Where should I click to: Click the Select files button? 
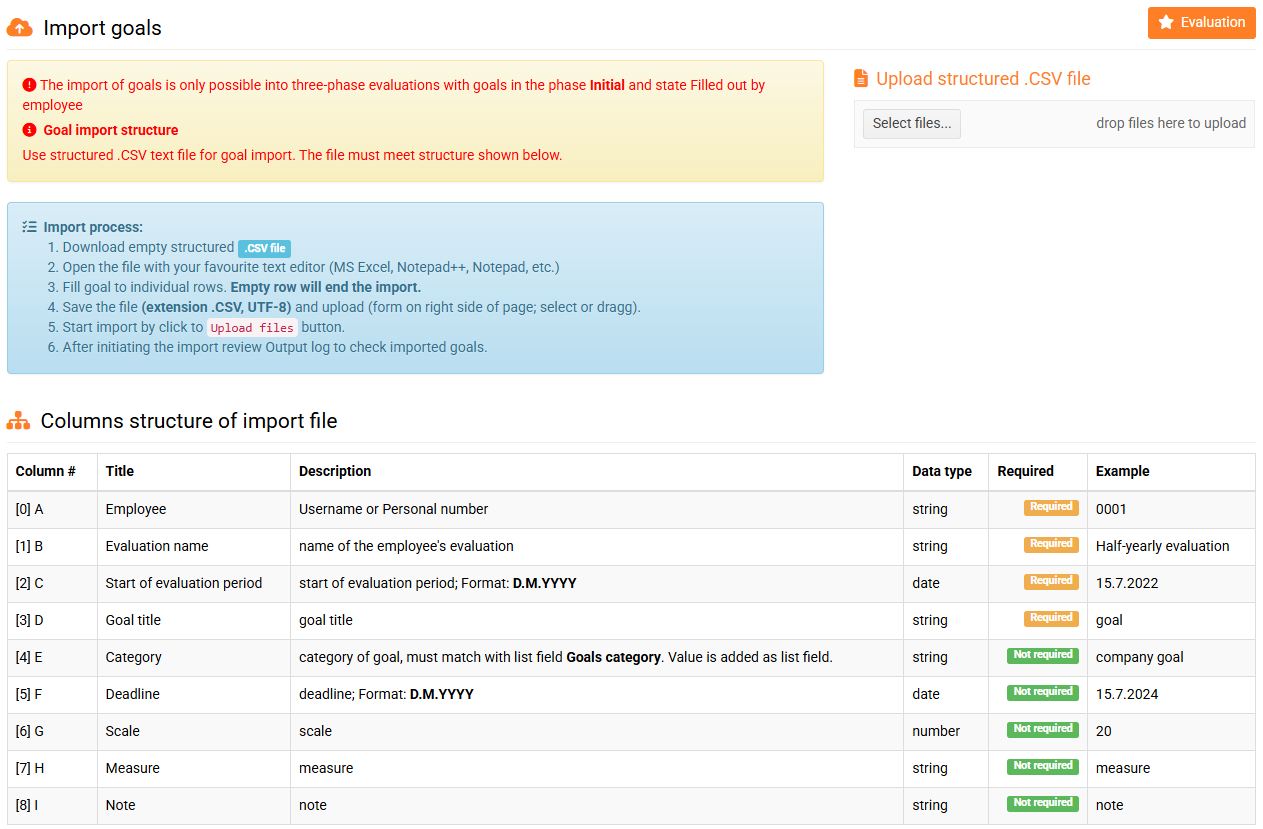click(911, 124)
